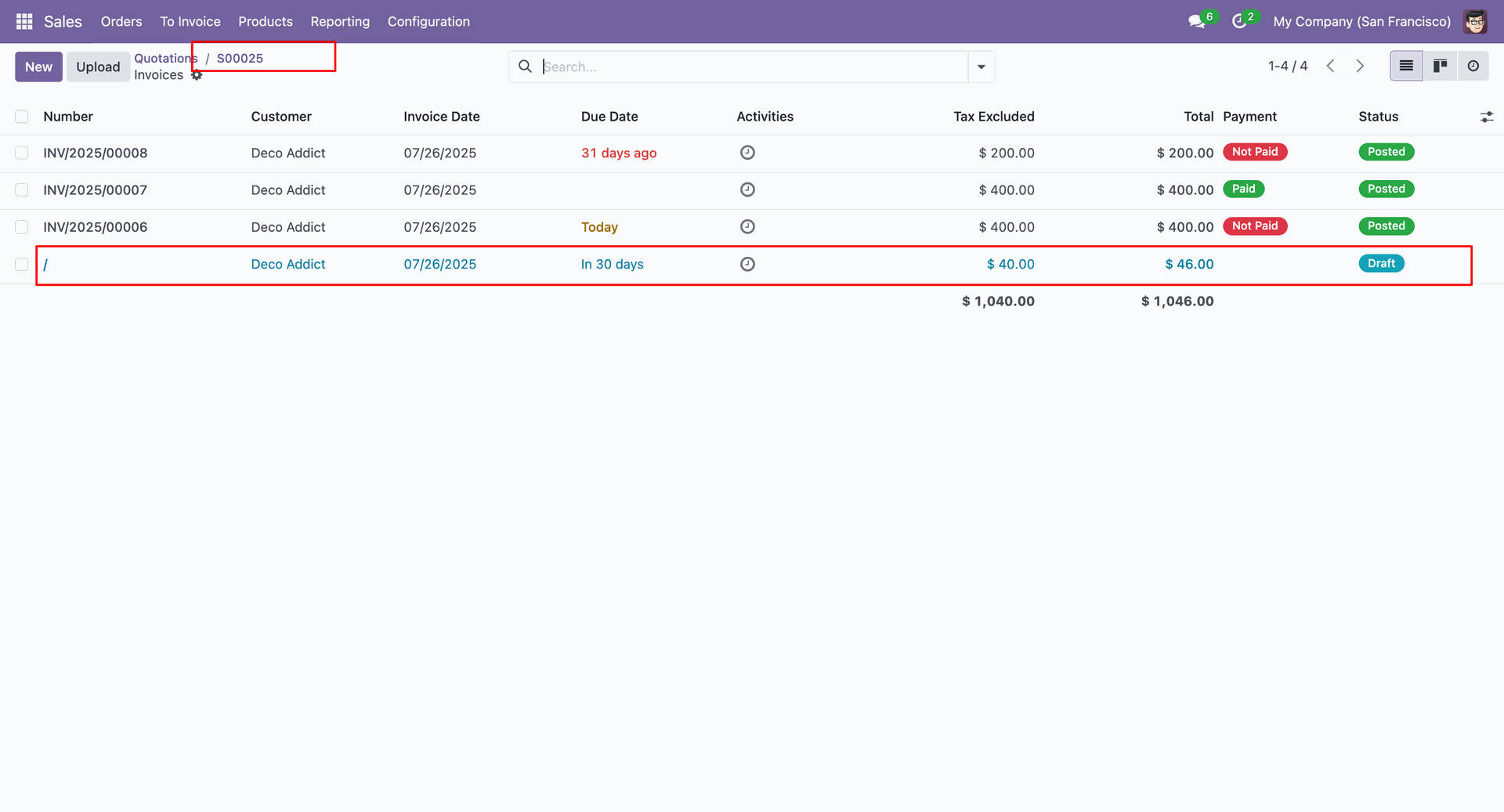This screenshot has width=1504, height=812.
Task: Expand the search filter dropdown arrow
Action: click(x=981, y=67)
